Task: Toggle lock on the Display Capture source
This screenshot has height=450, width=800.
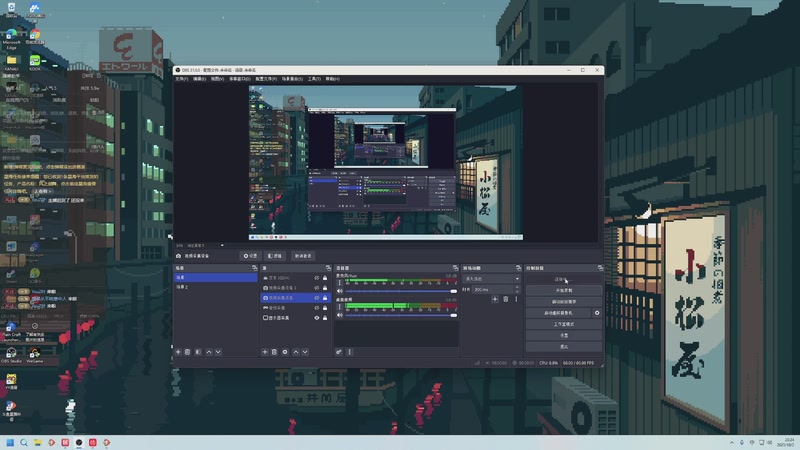Action: (325, 318)
